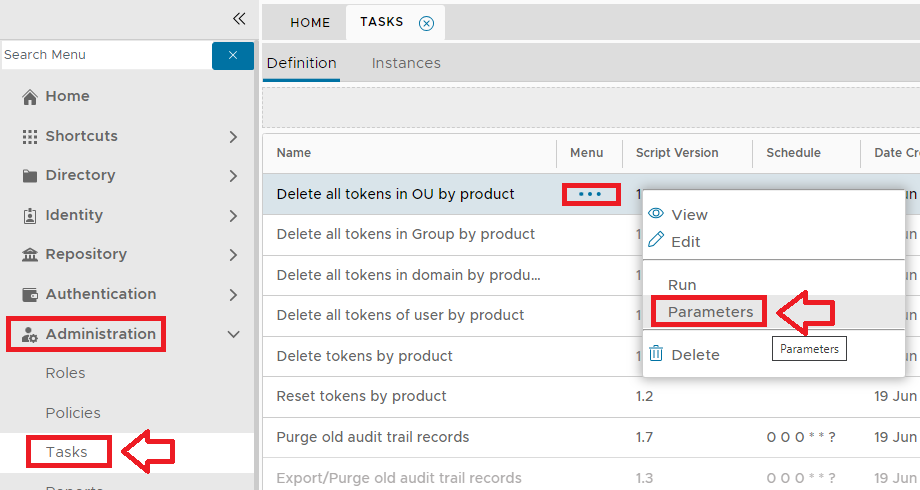Click the Home house icon in sidebar

[30, 97]
